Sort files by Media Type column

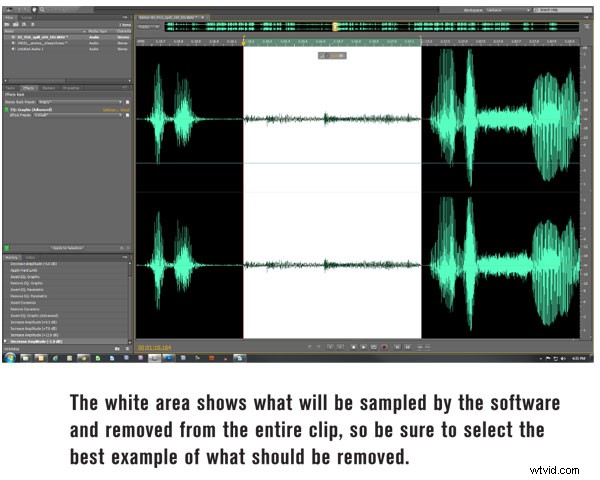click(x=99, y=31)
